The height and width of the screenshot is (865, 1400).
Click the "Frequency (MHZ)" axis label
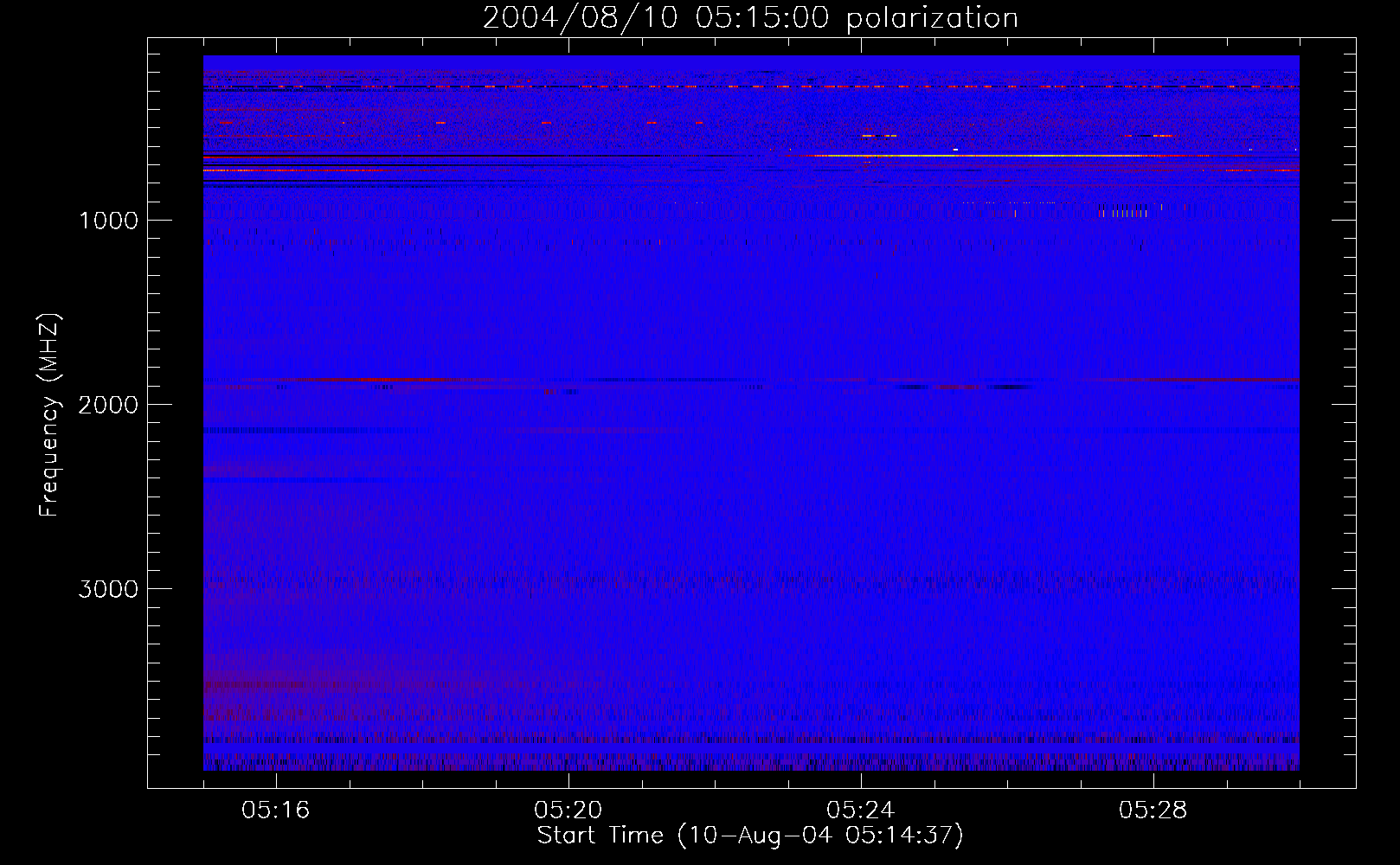click(50, 415)
